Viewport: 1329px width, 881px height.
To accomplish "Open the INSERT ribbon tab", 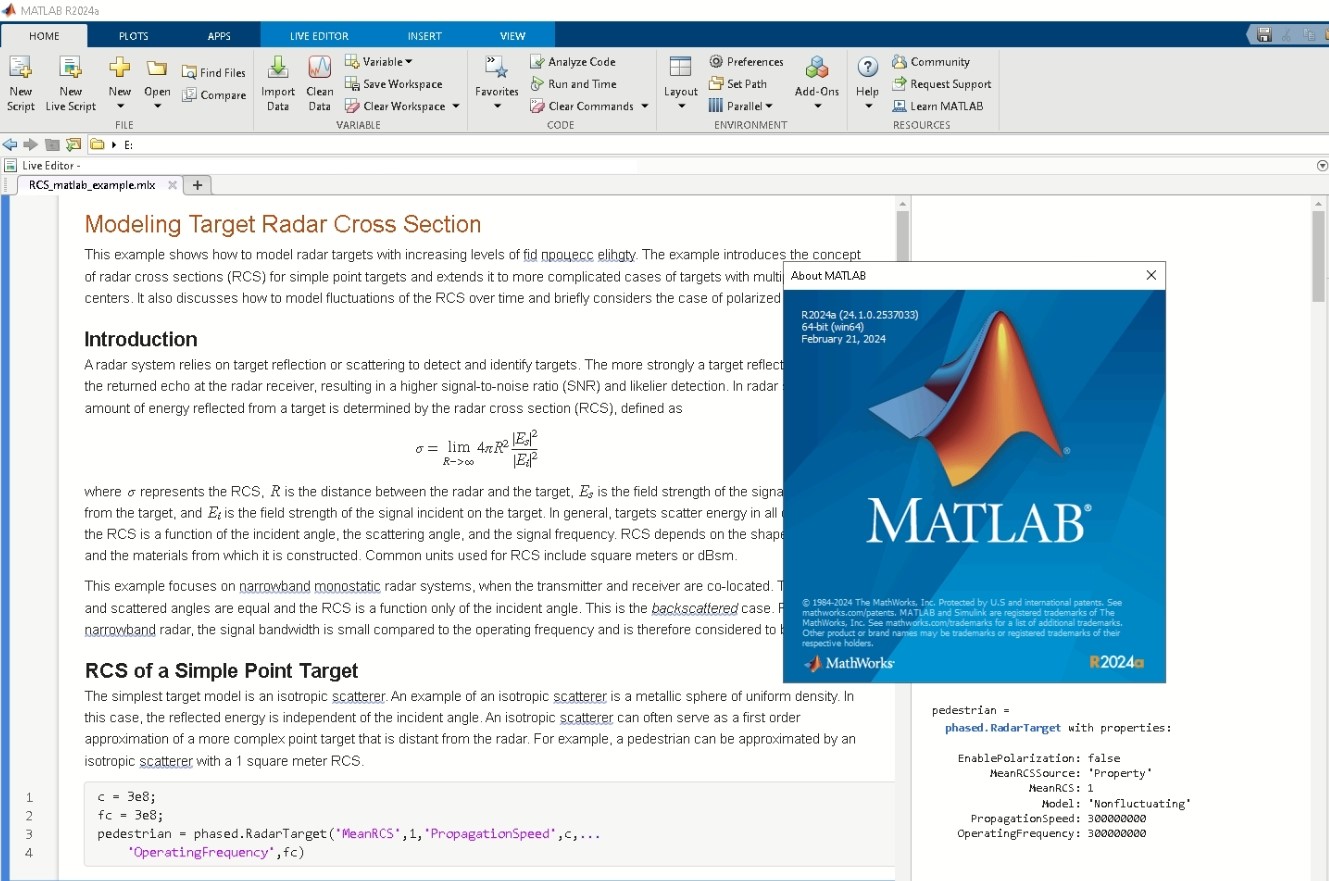I will (424, 36).
